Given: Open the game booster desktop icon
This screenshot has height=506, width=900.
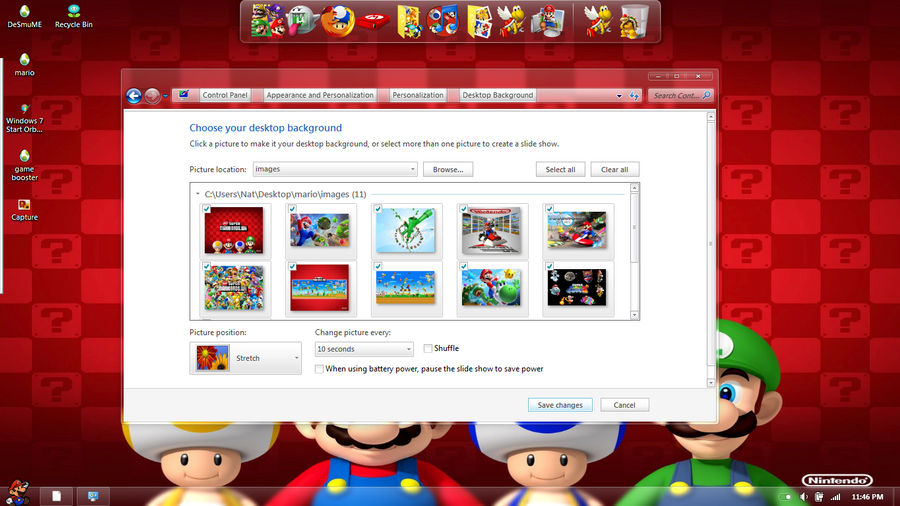Looking at the screenshot, I should click(x=24, y=165).
